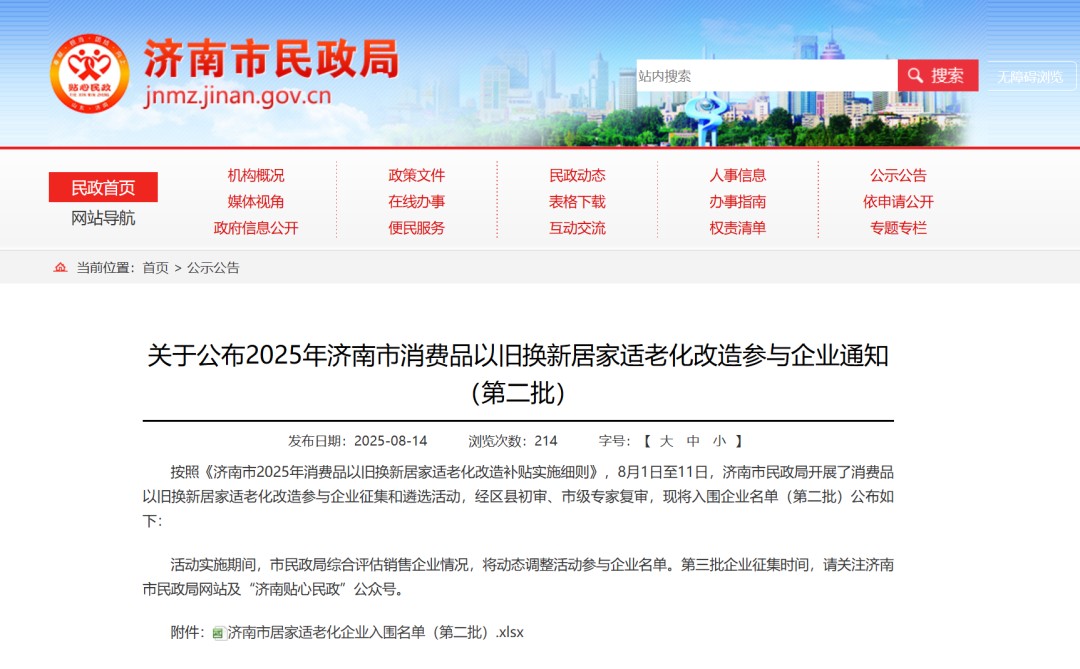The width and height of the screenshot is (1080, 669).
Task: Open the 表格下载 forms download section
Action: 576,201
